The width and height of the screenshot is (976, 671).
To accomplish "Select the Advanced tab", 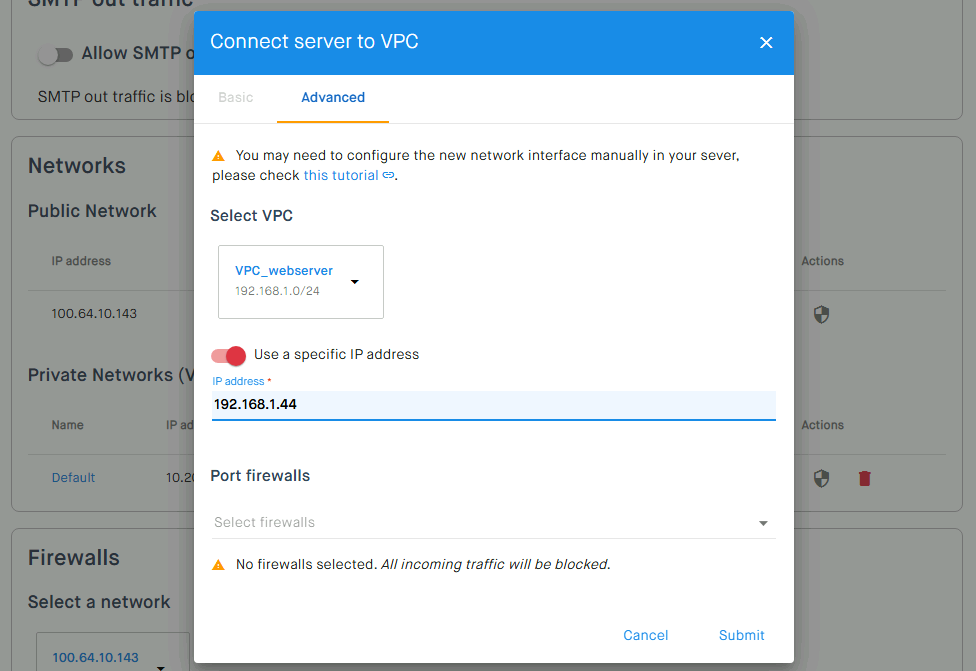I will click(x=333, y=98).
